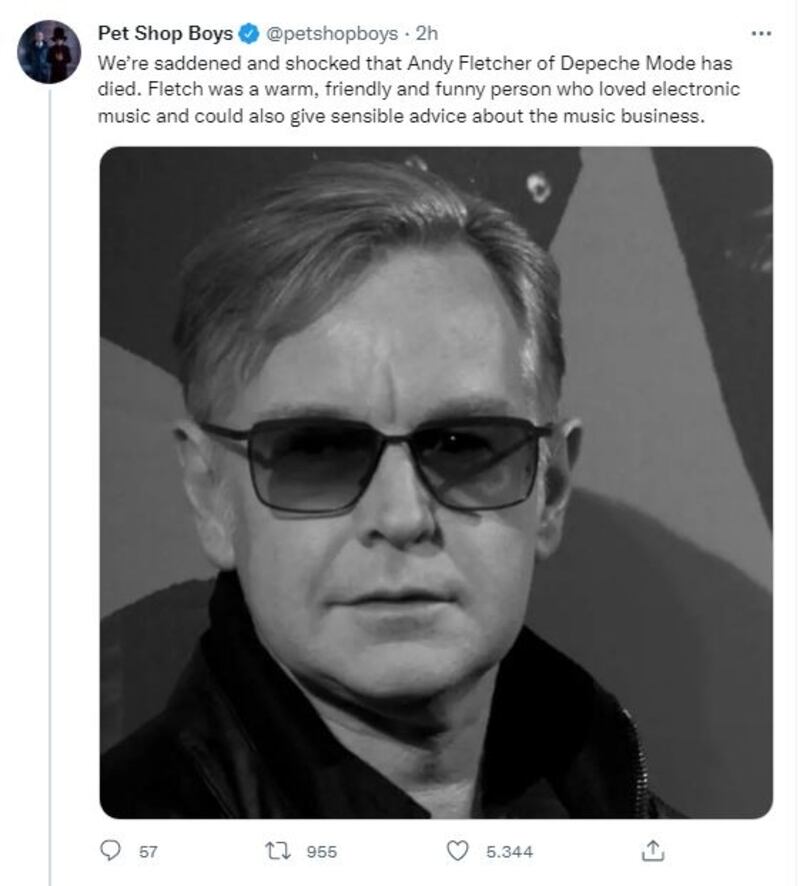The width and height of the screenshot is (800, 886).
Task: Click the blue verified badge
Action: tap(249, 34)
